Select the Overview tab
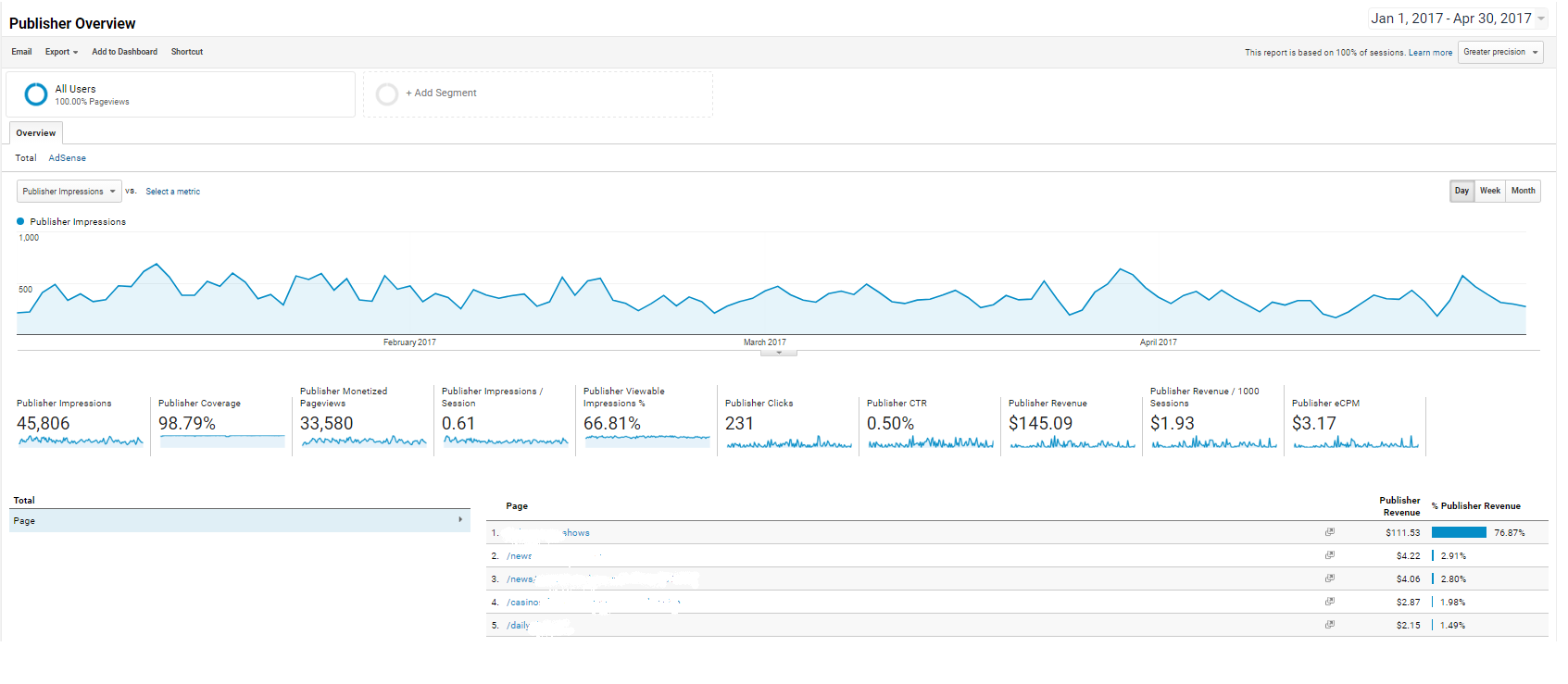Viewport: 1568px width, 684px height. 36,133
